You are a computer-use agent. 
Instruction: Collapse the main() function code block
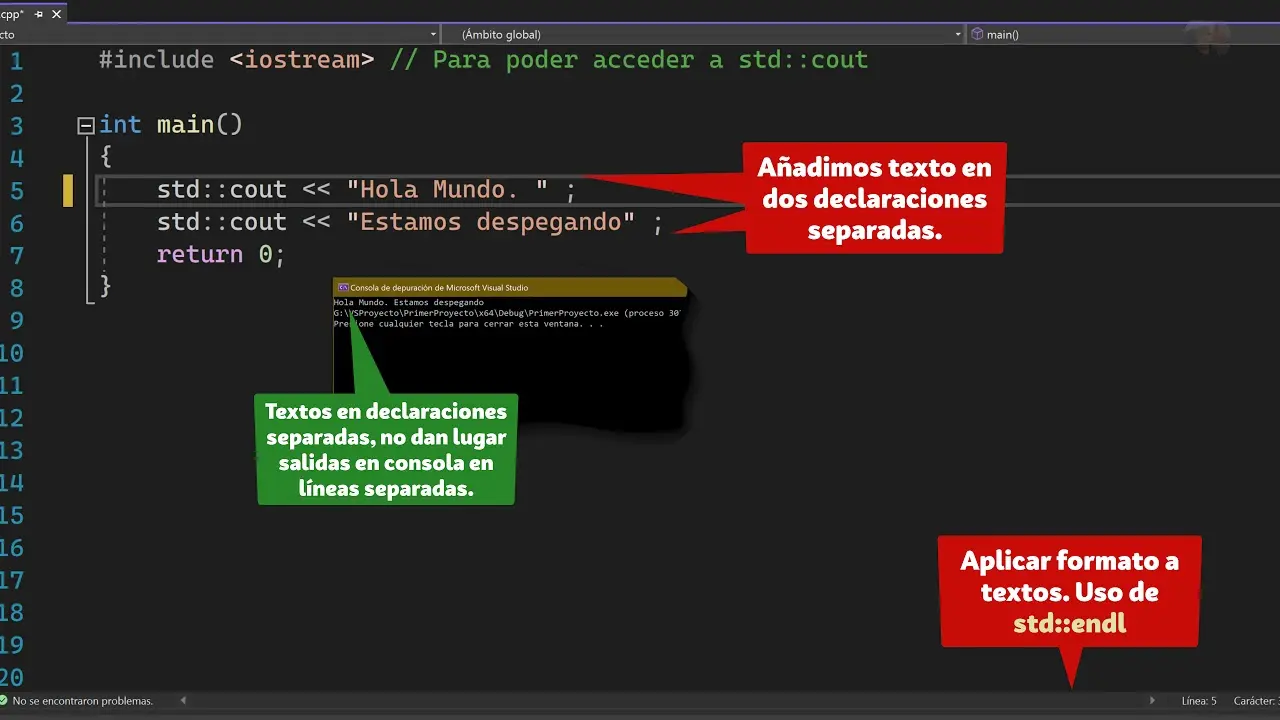tap(85, 125)
